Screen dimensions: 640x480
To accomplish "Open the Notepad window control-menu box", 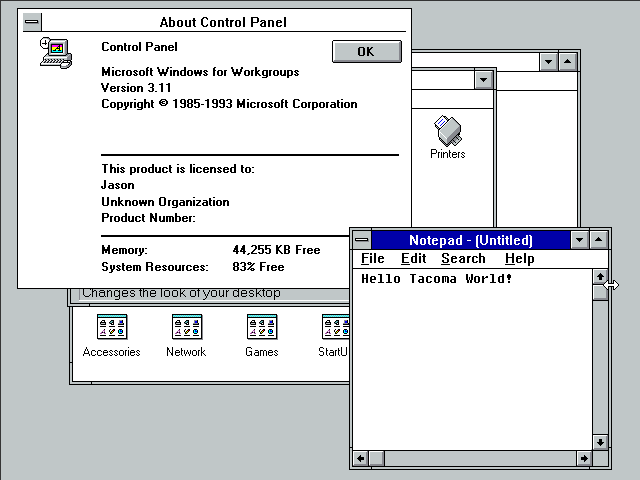I will click(x=362, y=240).
